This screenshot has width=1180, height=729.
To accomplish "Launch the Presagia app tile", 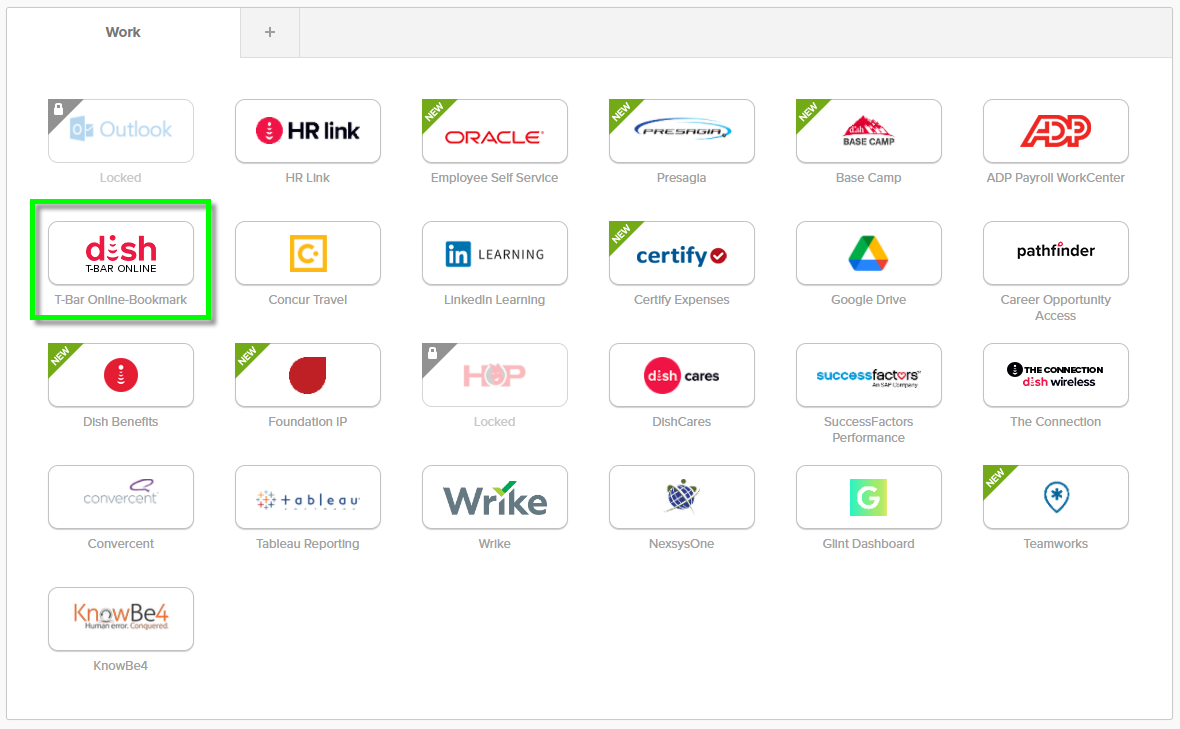I will tap(682, 131).
